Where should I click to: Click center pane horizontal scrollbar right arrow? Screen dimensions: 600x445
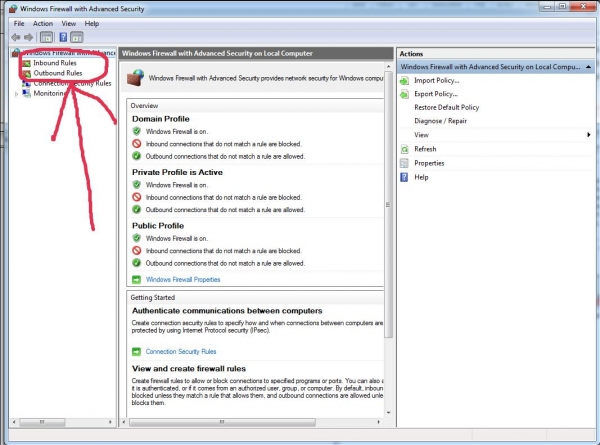[378, 422]
